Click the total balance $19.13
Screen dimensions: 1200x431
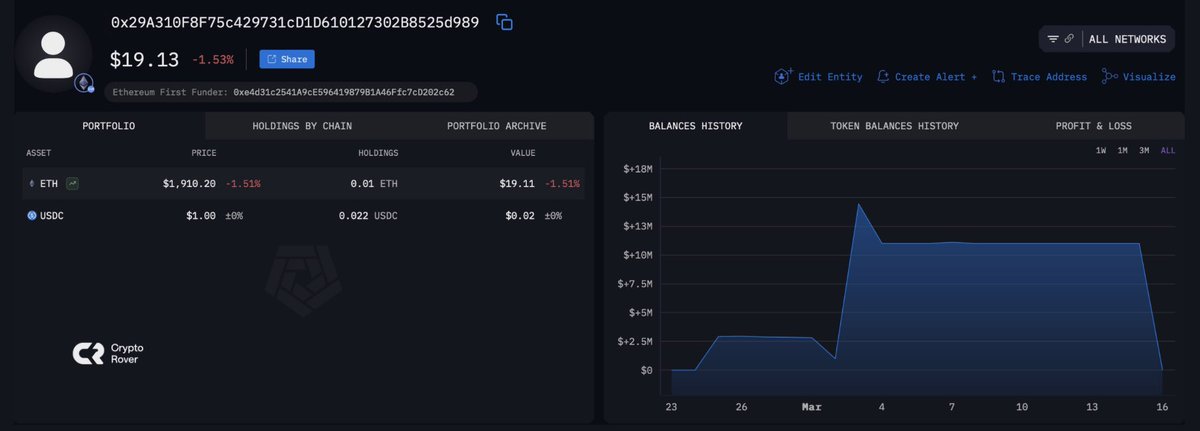144,59
